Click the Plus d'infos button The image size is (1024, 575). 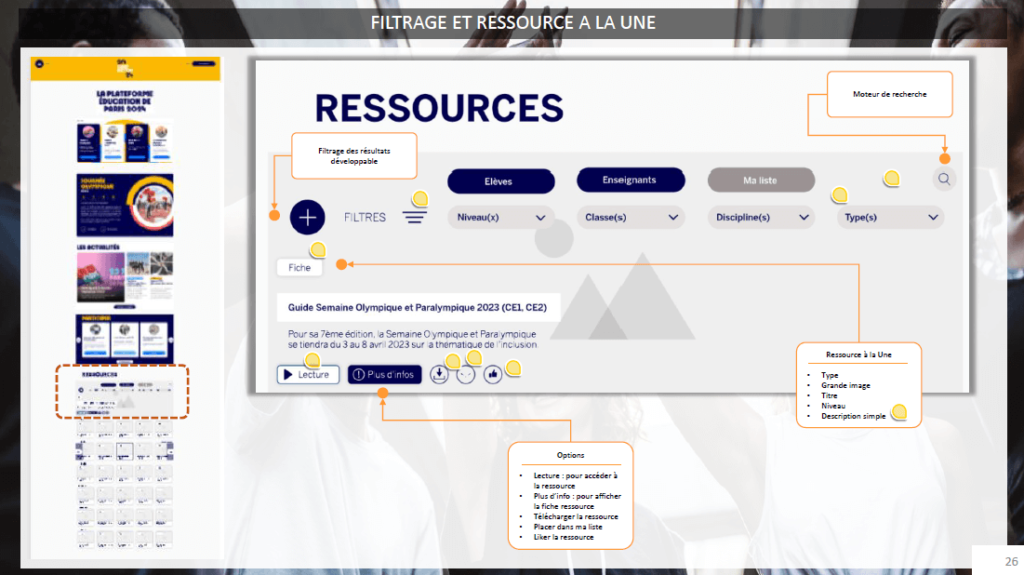384,374
